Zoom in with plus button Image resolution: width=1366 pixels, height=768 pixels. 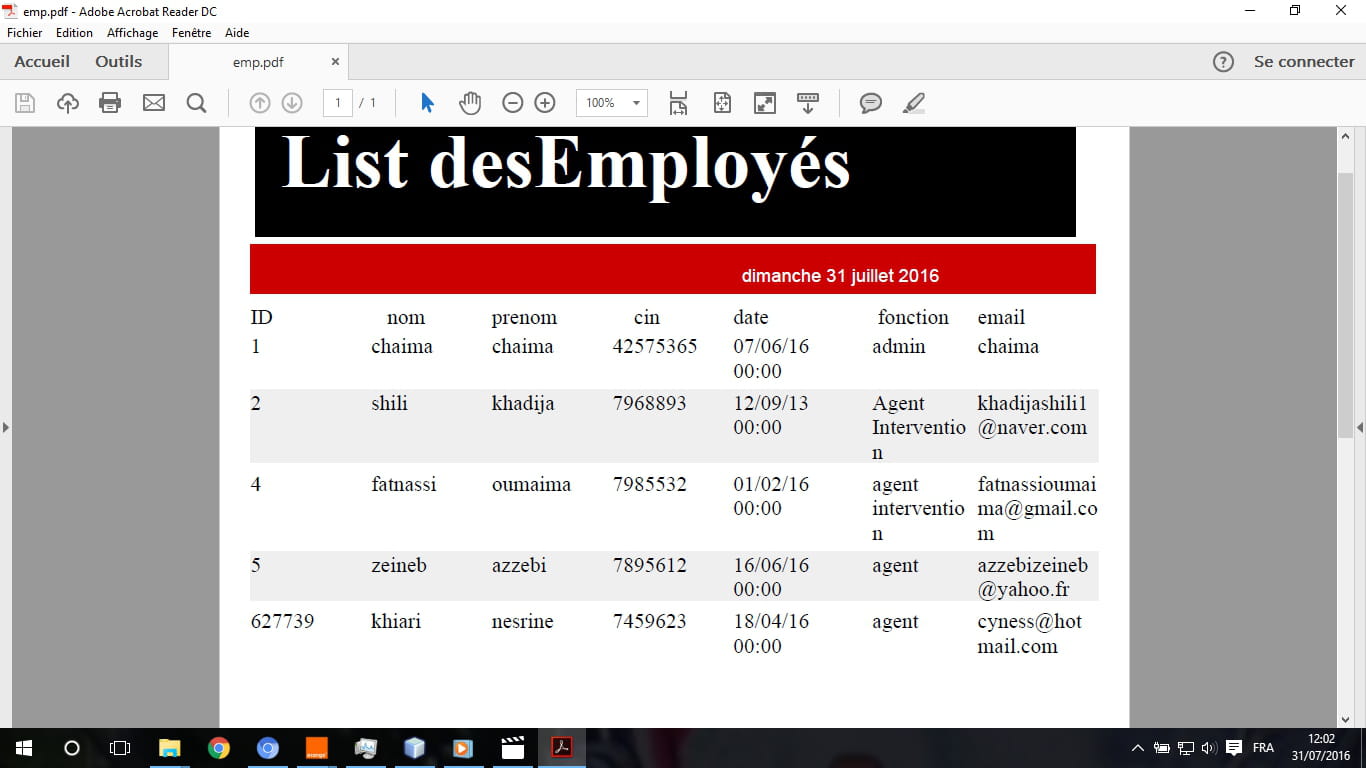click(x=545, y=103)
